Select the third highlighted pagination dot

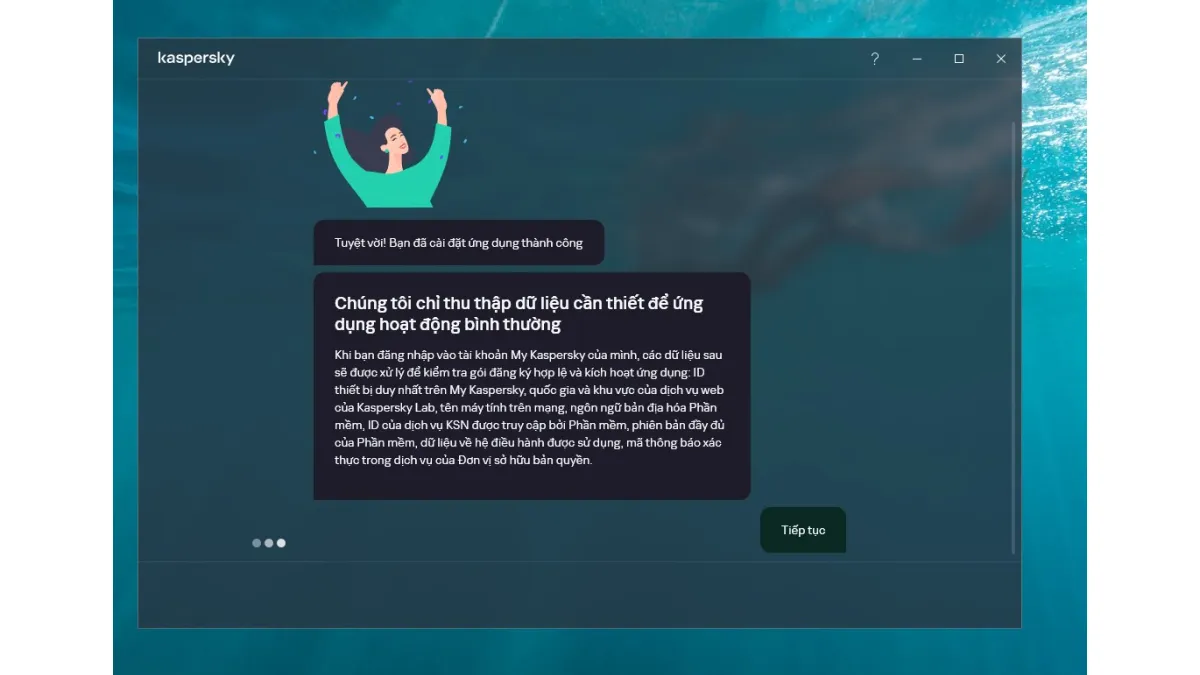pyautogui.click(x=281, y=543)
